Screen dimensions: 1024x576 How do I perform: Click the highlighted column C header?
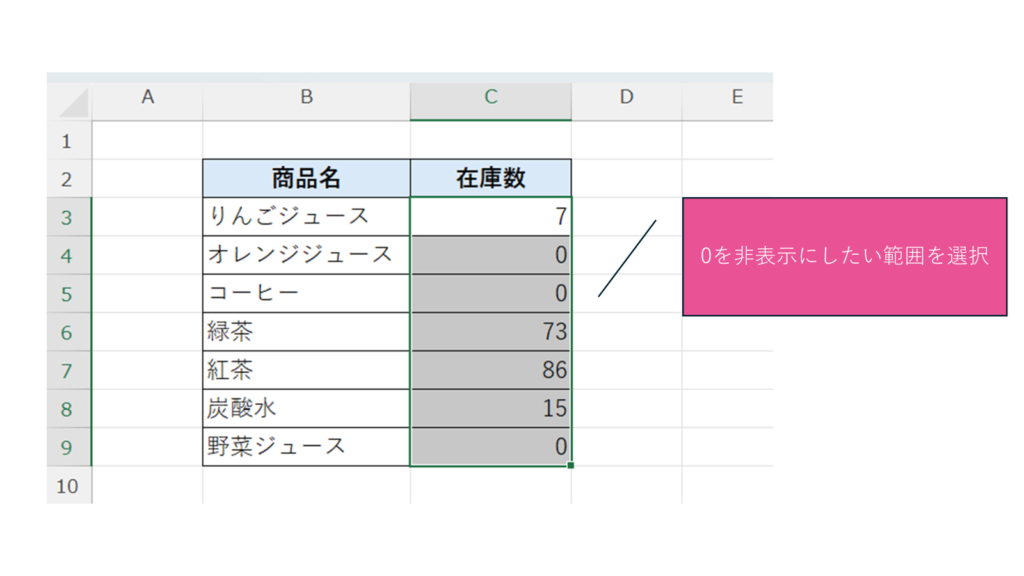coord(491,97)
